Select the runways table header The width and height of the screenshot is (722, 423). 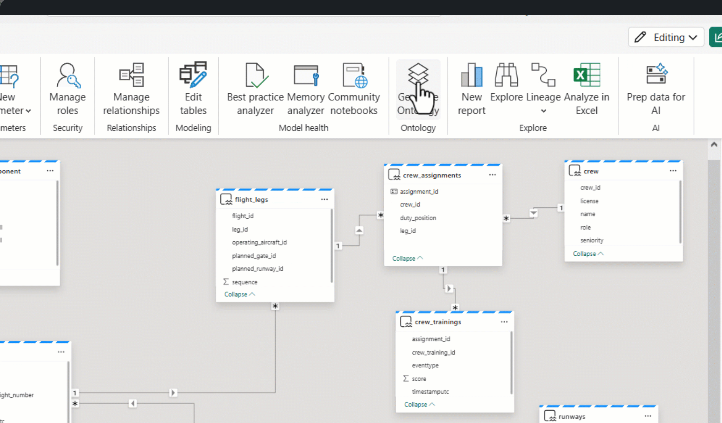tap(598, 416)
